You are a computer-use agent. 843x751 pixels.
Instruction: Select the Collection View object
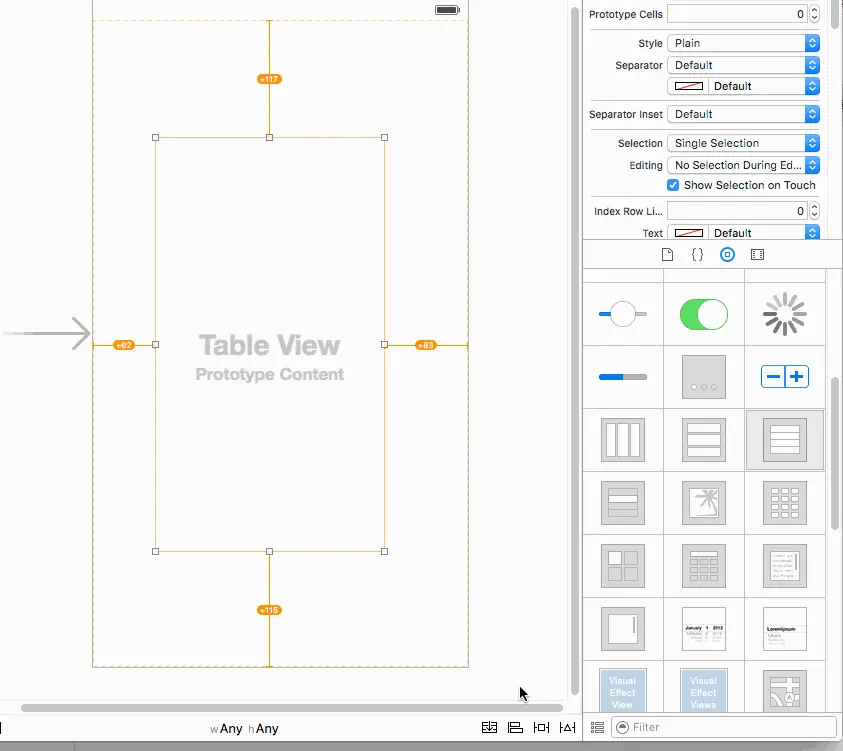click(784, 503)
